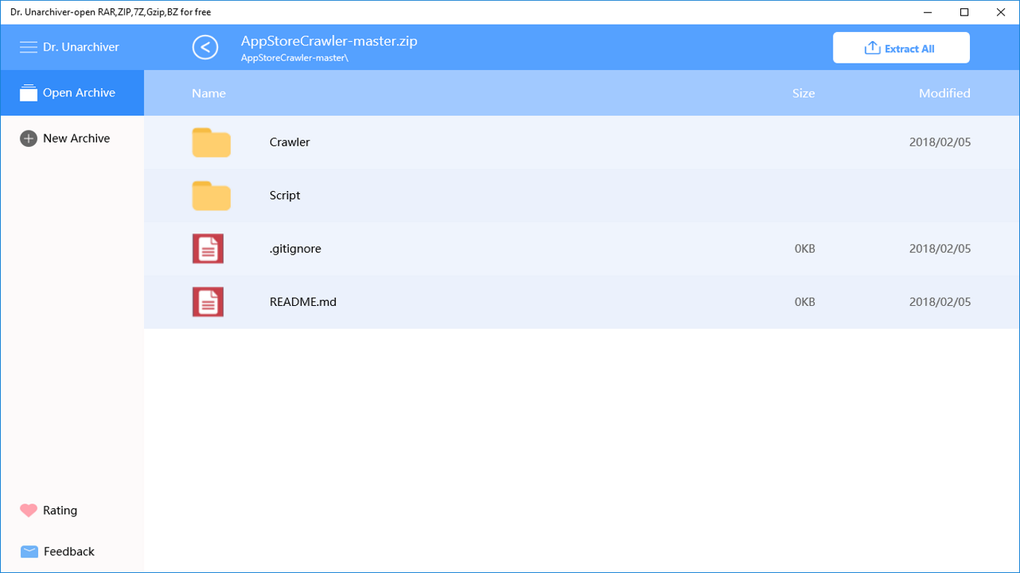Open the Rating link
1020x573 pixels.
point(60,511)
